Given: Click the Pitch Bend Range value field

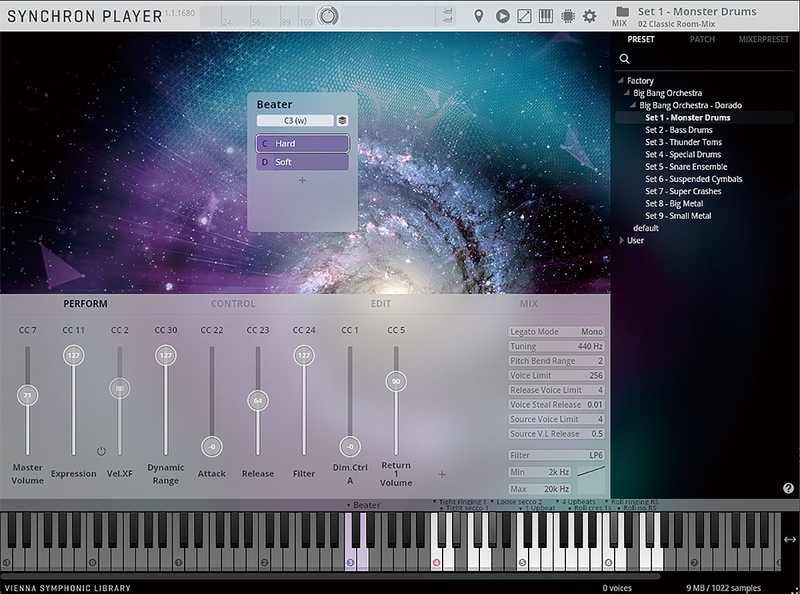Looking at the screenshot, I should tap(556, 361).
